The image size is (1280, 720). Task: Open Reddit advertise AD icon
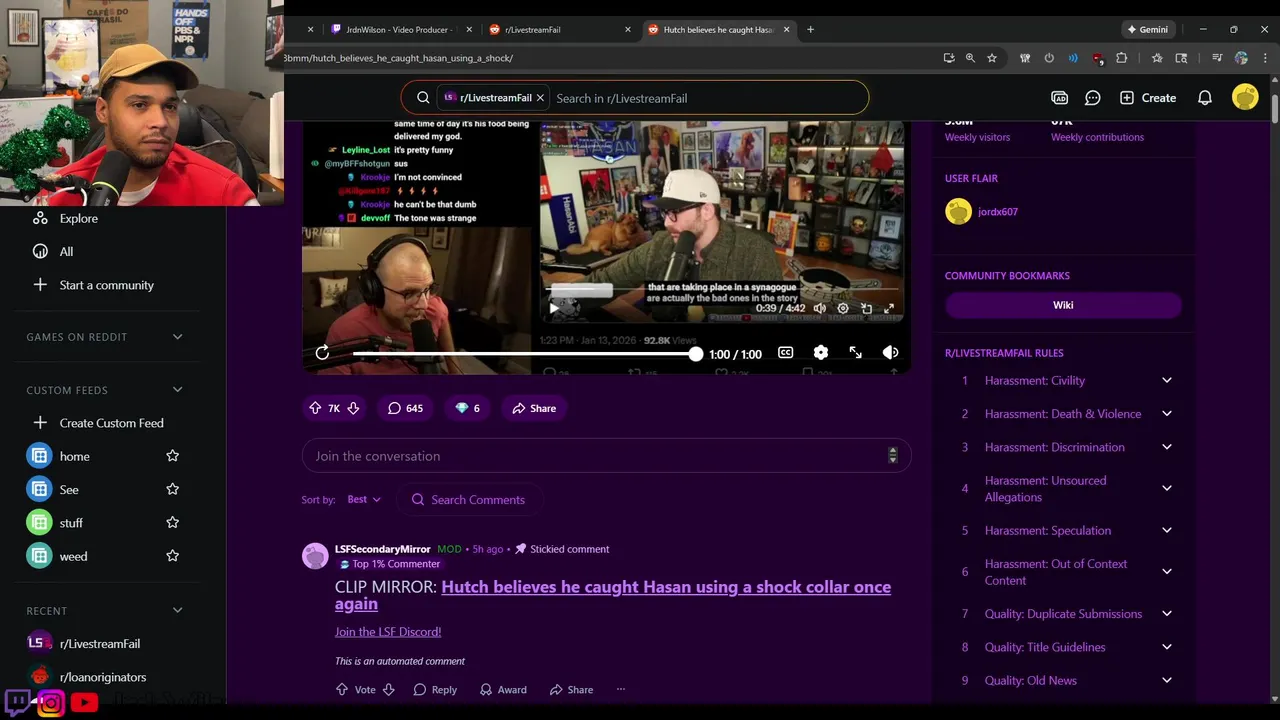[1059, 98]
